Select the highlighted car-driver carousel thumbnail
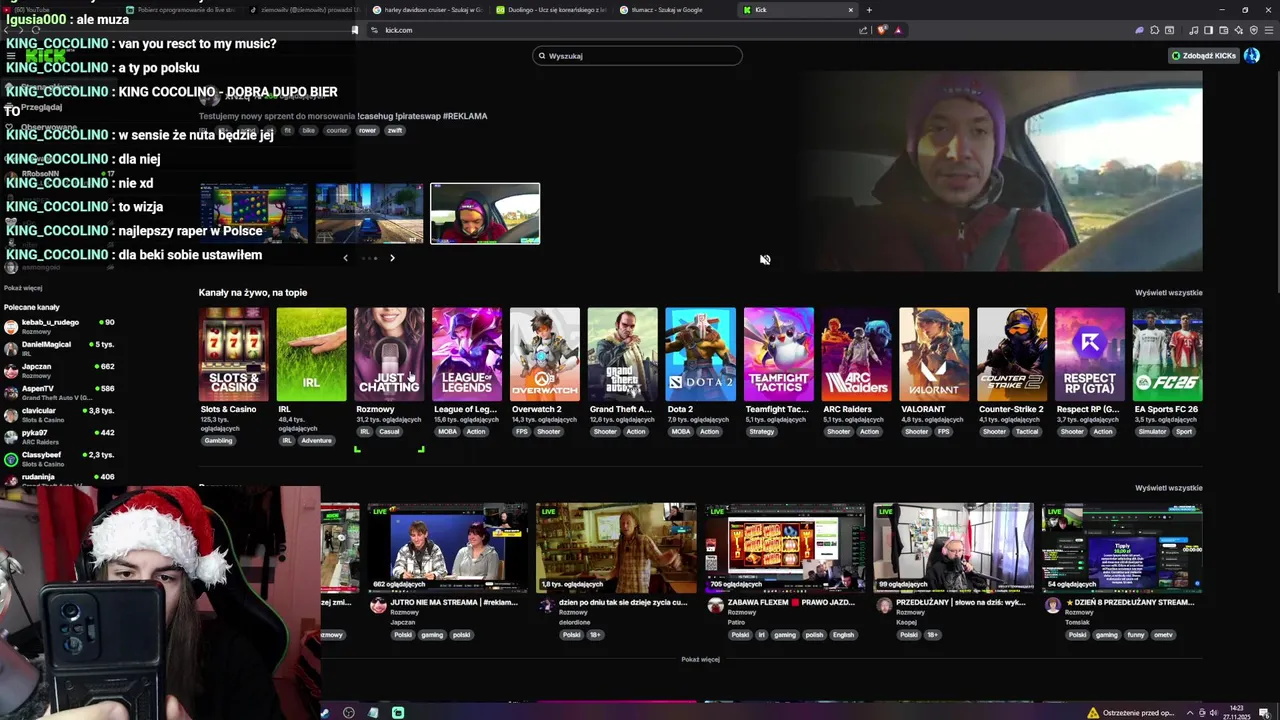This screenshot has height=720, width=1280. [x=485, y=213]
